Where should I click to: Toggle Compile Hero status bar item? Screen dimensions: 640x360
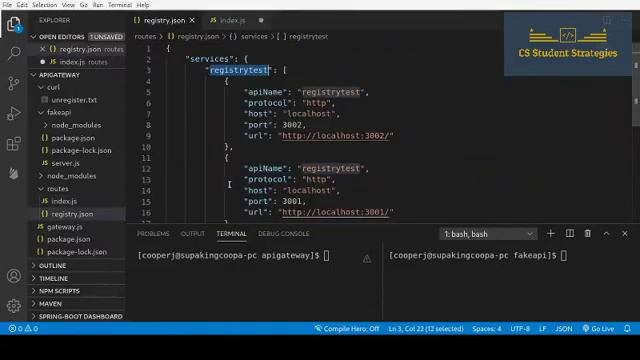pos(347,329)
